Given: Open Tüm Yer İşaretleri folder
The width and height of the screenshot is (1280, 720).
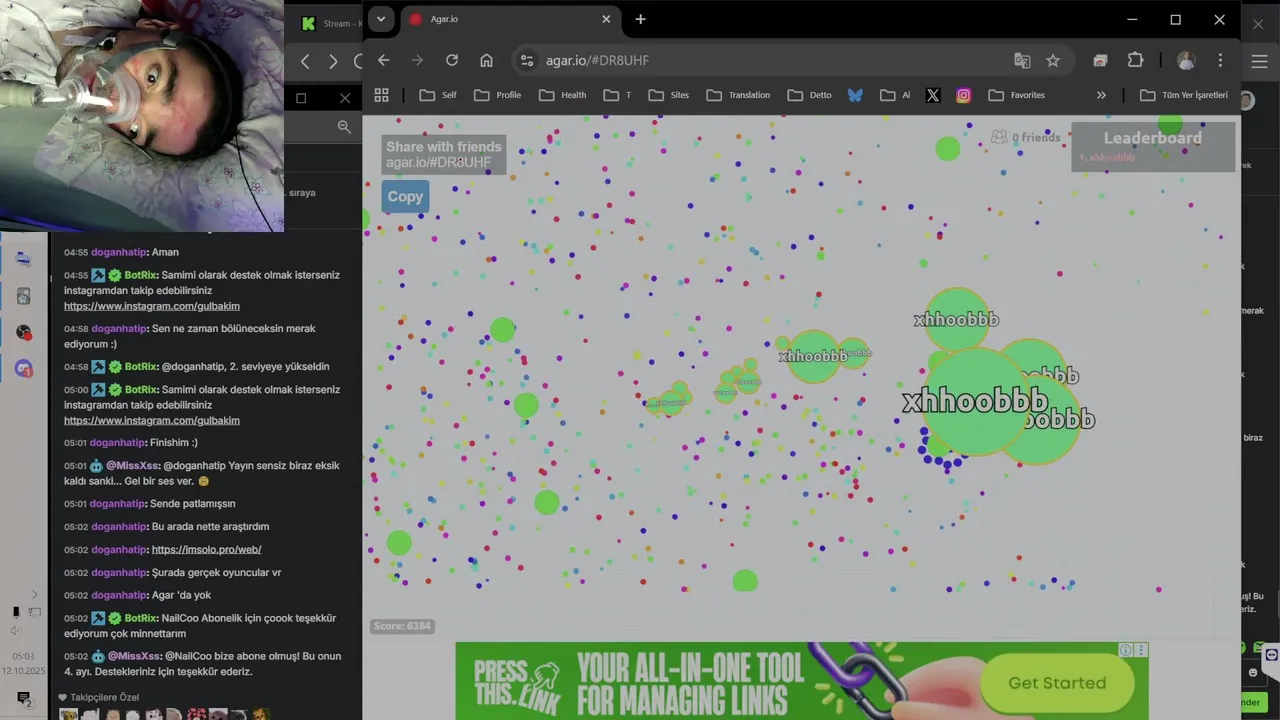Looking at the screenshot, I should [1184, 95].
